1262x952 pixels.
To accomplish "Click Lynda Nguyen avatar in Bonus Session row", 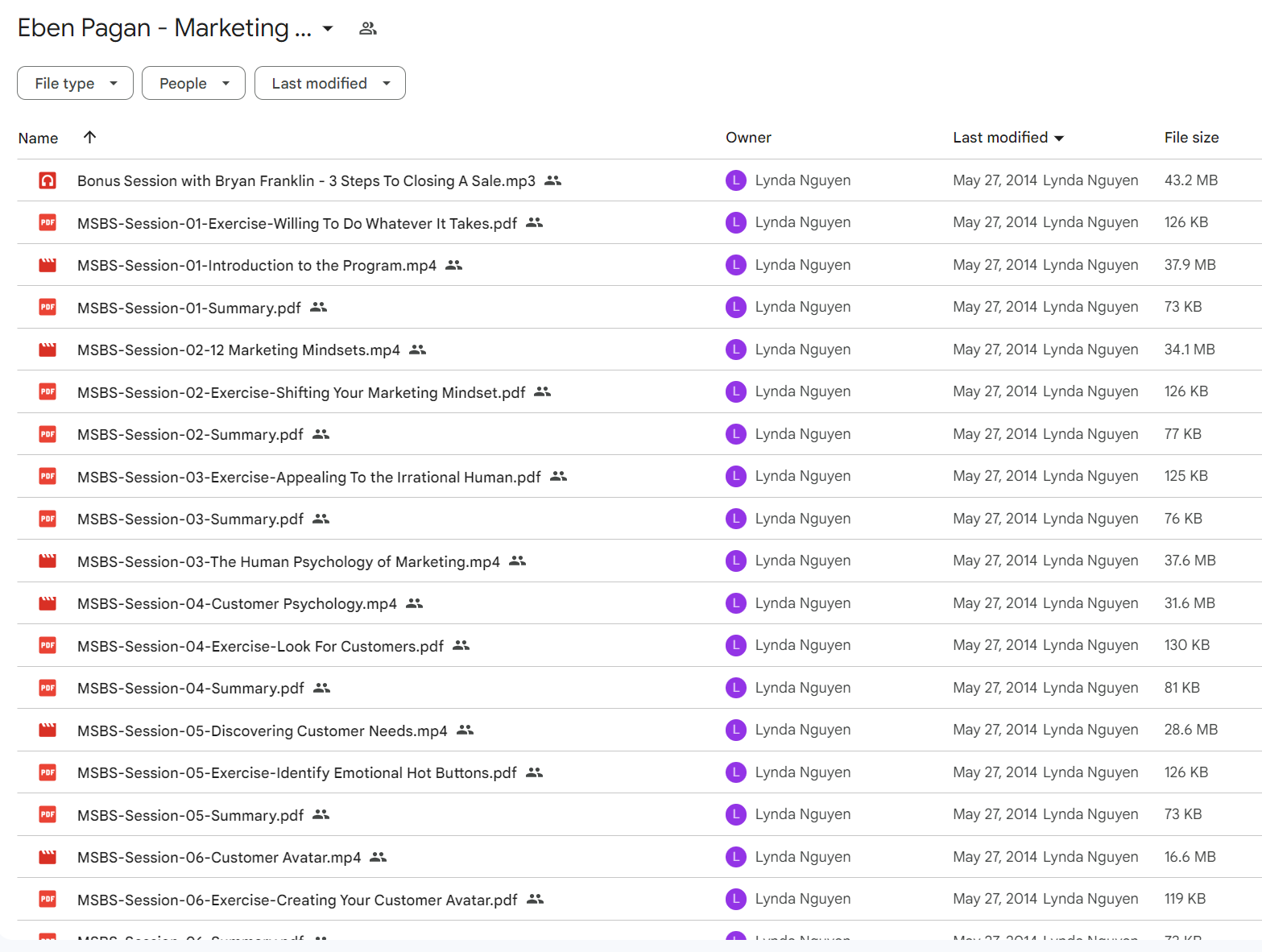I will (x=736, y=180).
